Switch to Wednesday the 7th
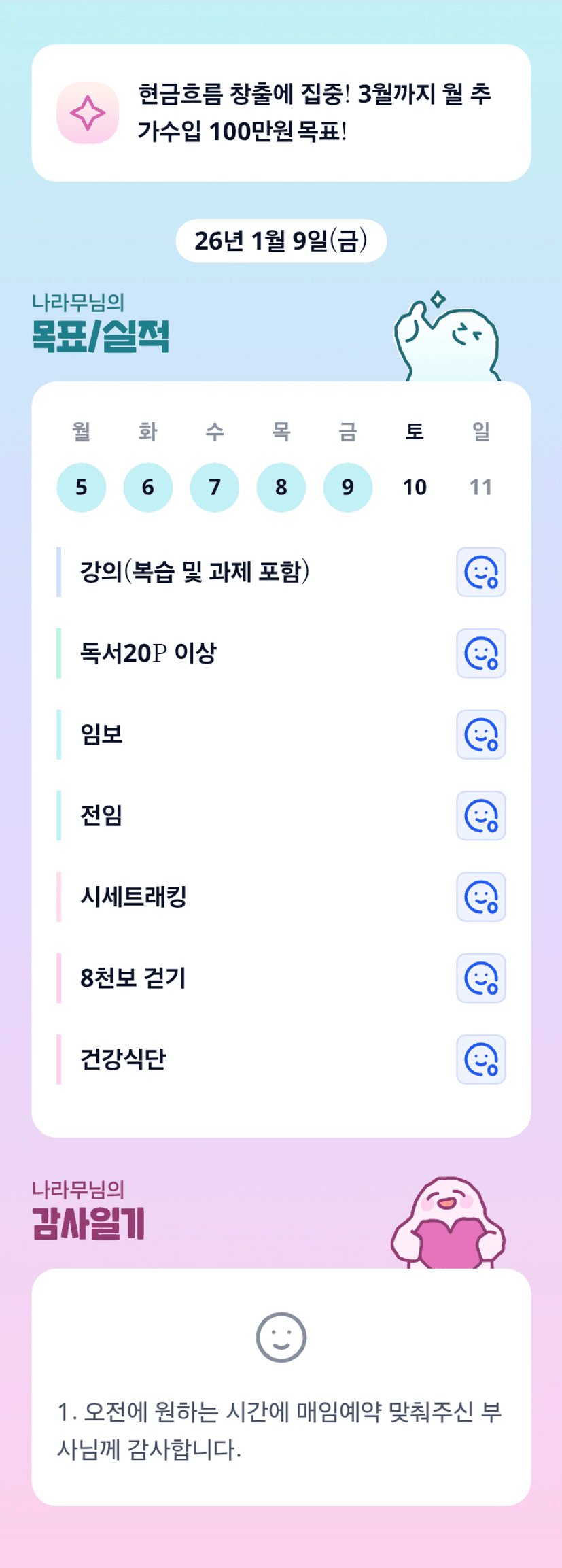The width and height of the screenshot is (562, 1568). (215, 487)
